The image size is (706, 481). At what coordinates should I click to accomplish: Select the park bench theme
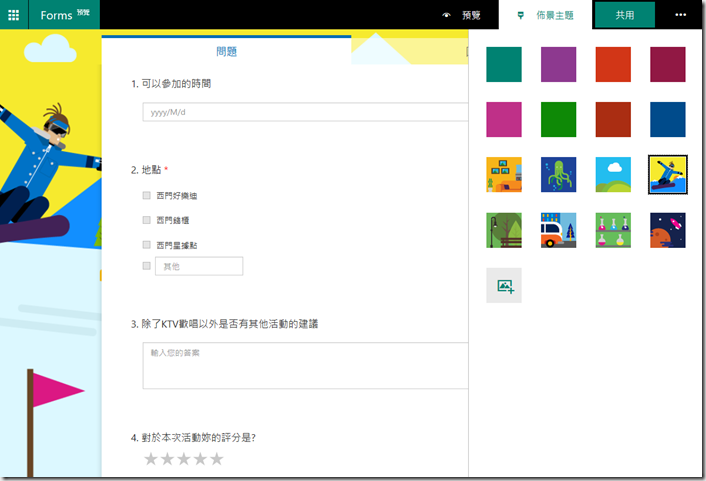pos(504,230)
